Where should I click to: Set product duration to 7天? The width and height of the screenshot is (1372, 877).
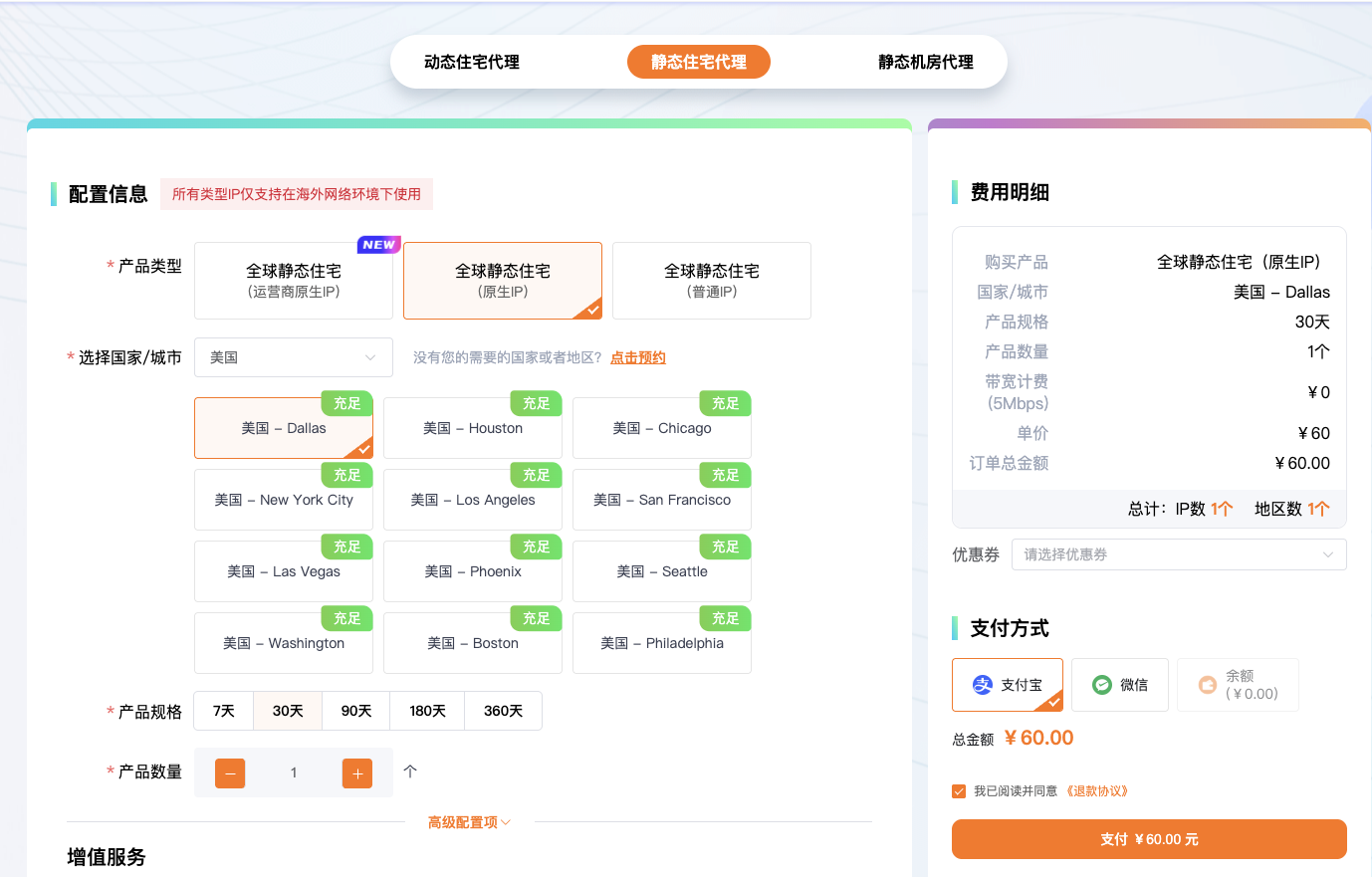click(224, 711)
